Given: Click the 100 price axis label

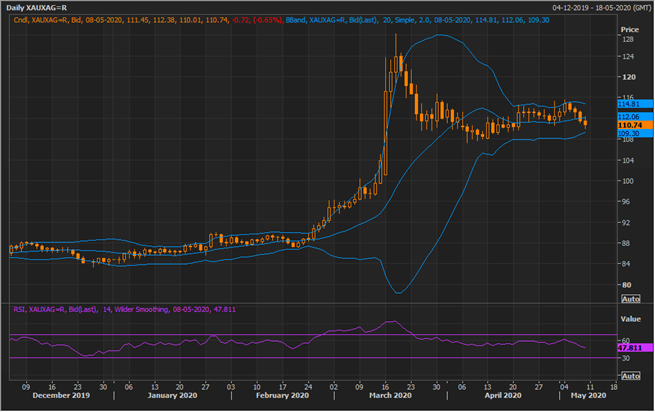Looking at the screenshot, I should tap(628, 181).
